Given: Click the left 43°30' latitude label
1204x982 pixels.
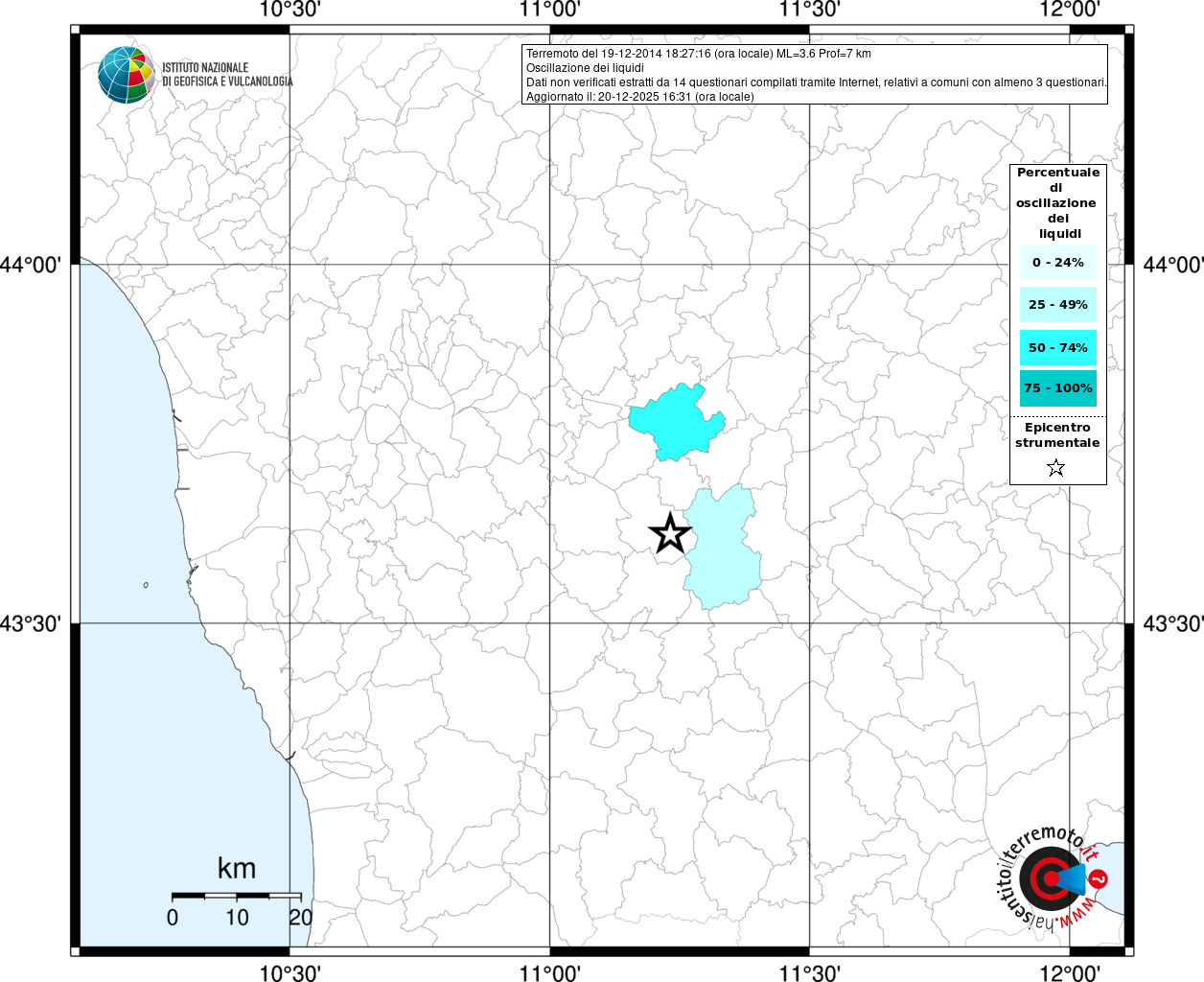Looking at the screenshot, I should [x=30, y=624].
